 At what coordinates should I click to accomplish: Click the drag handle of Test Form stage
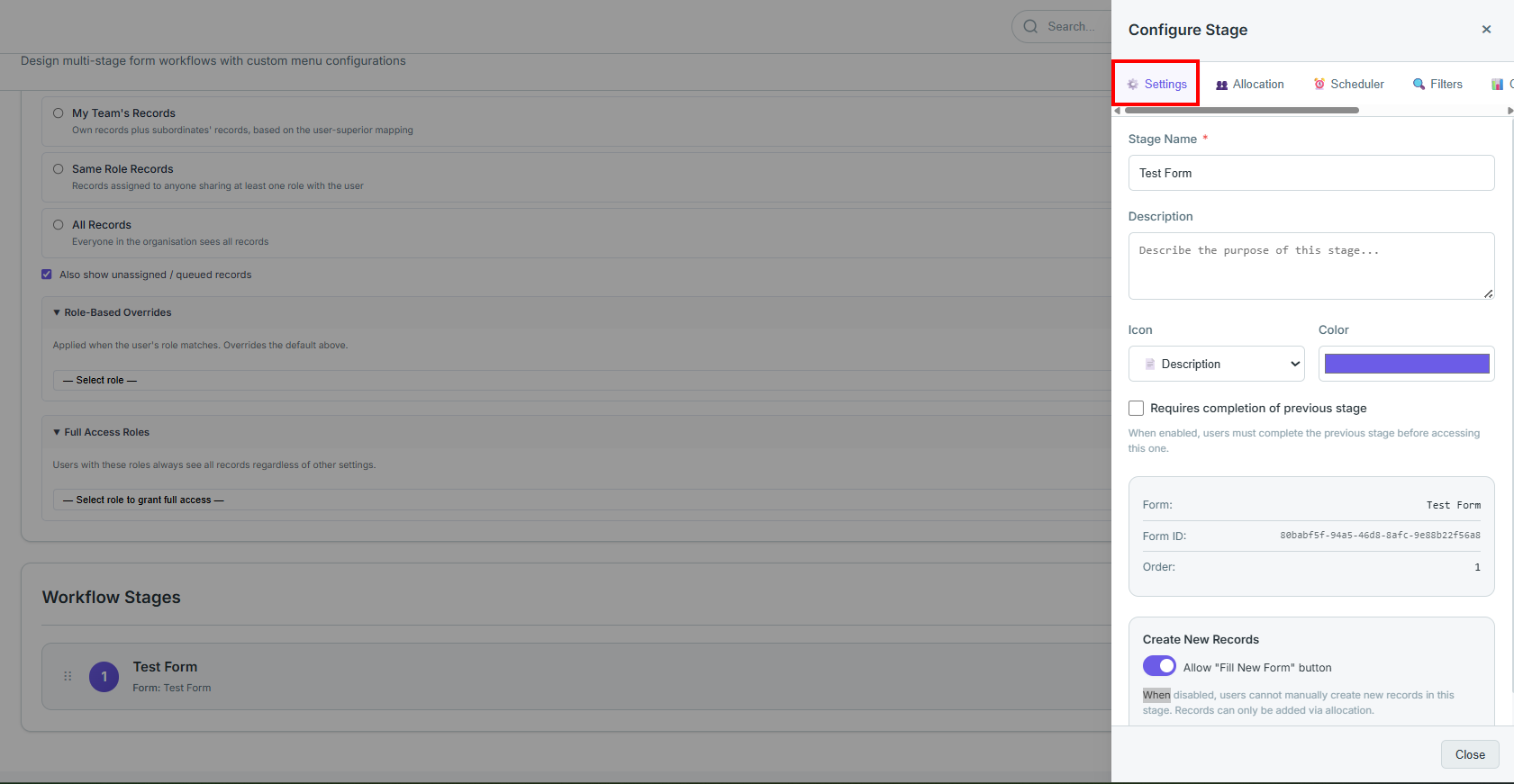(68, 676)
